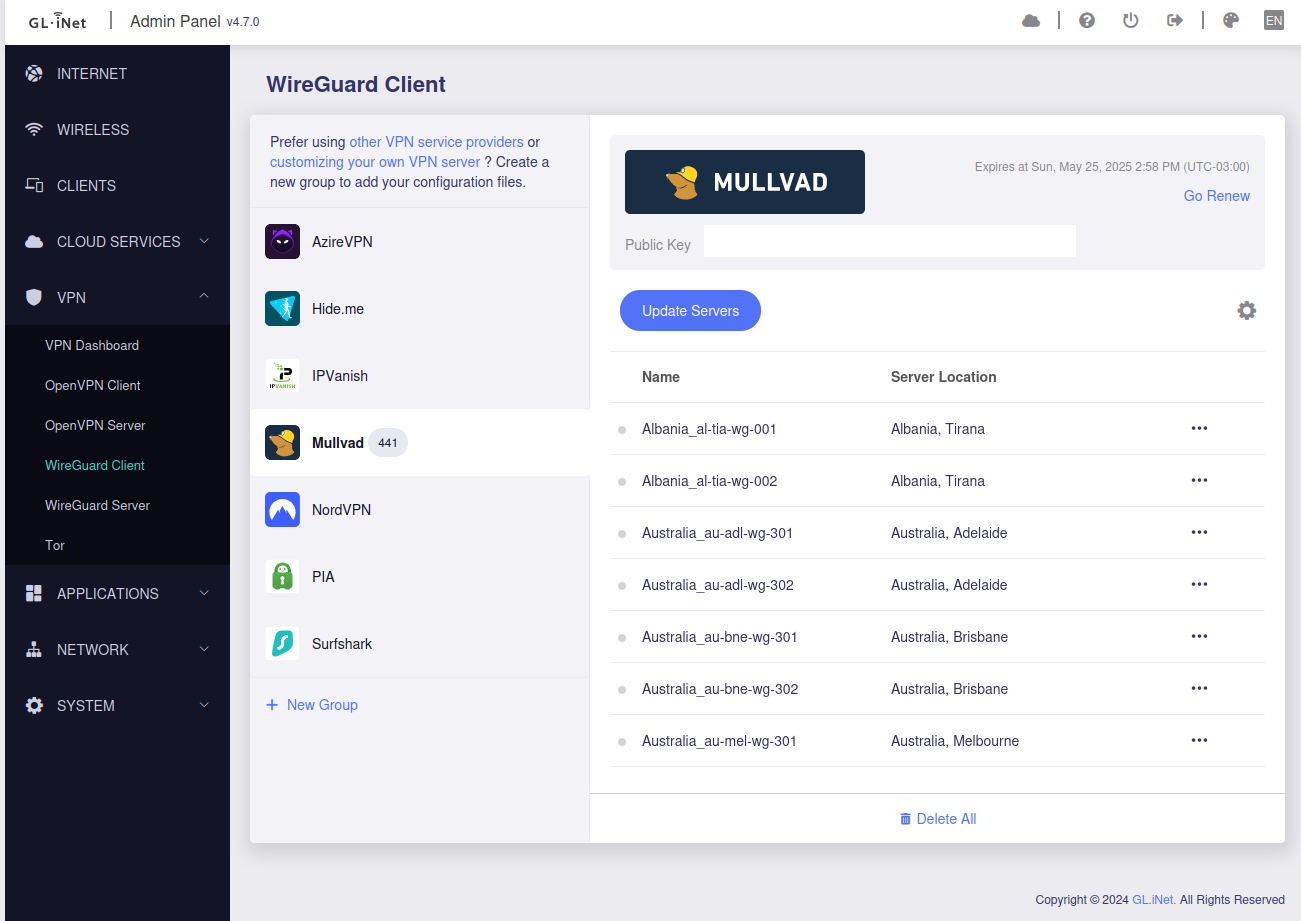This screenshot has height=921, width=1301.
Task: Switch language using EN button
Action: point(1273,21)
